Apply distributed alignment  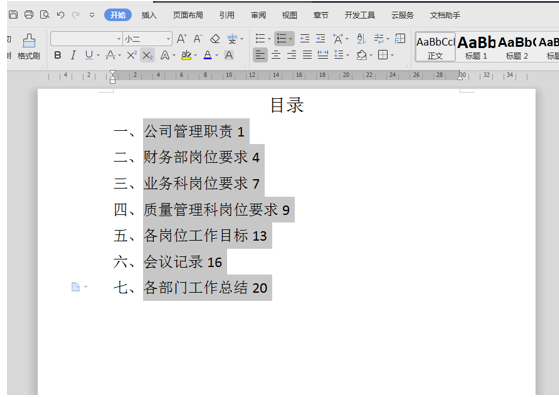click(x=323, y=55)
